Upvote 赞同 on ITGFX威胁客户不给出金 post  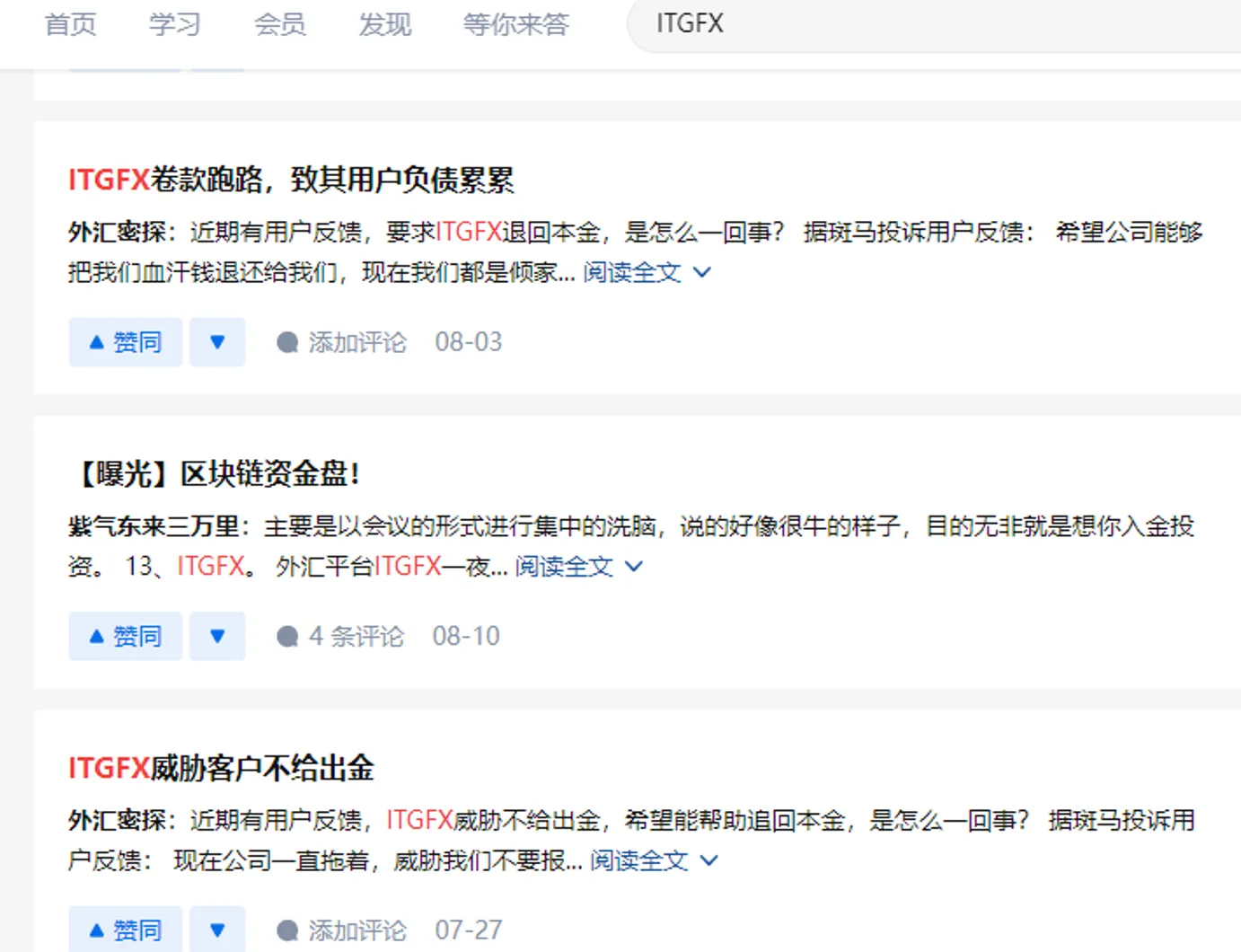click(x=126, y=930)
